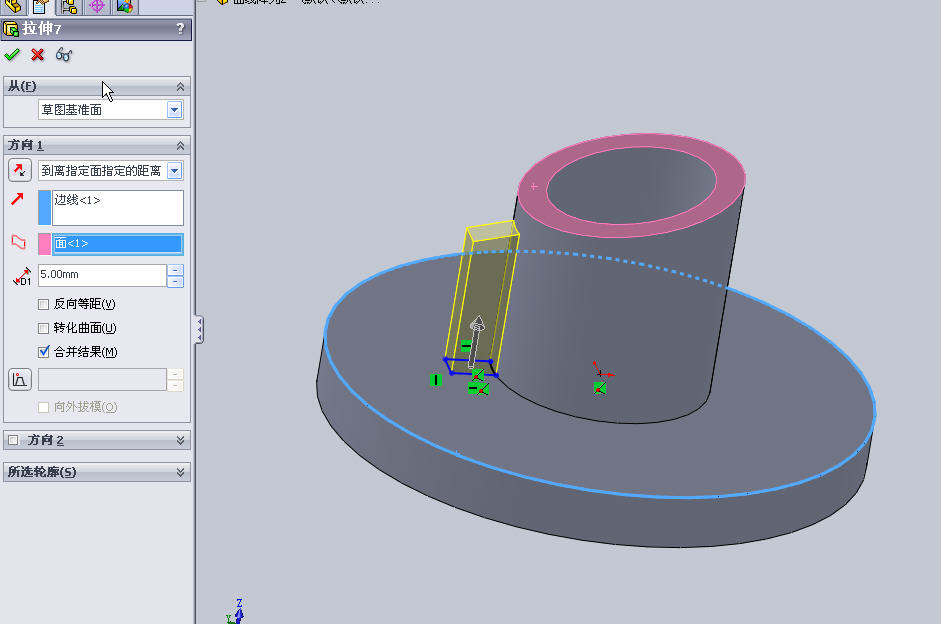Viewport: 941px width, 624px height.
Task: Click the red extrude direction arrow icon
Action: point(17,199)
